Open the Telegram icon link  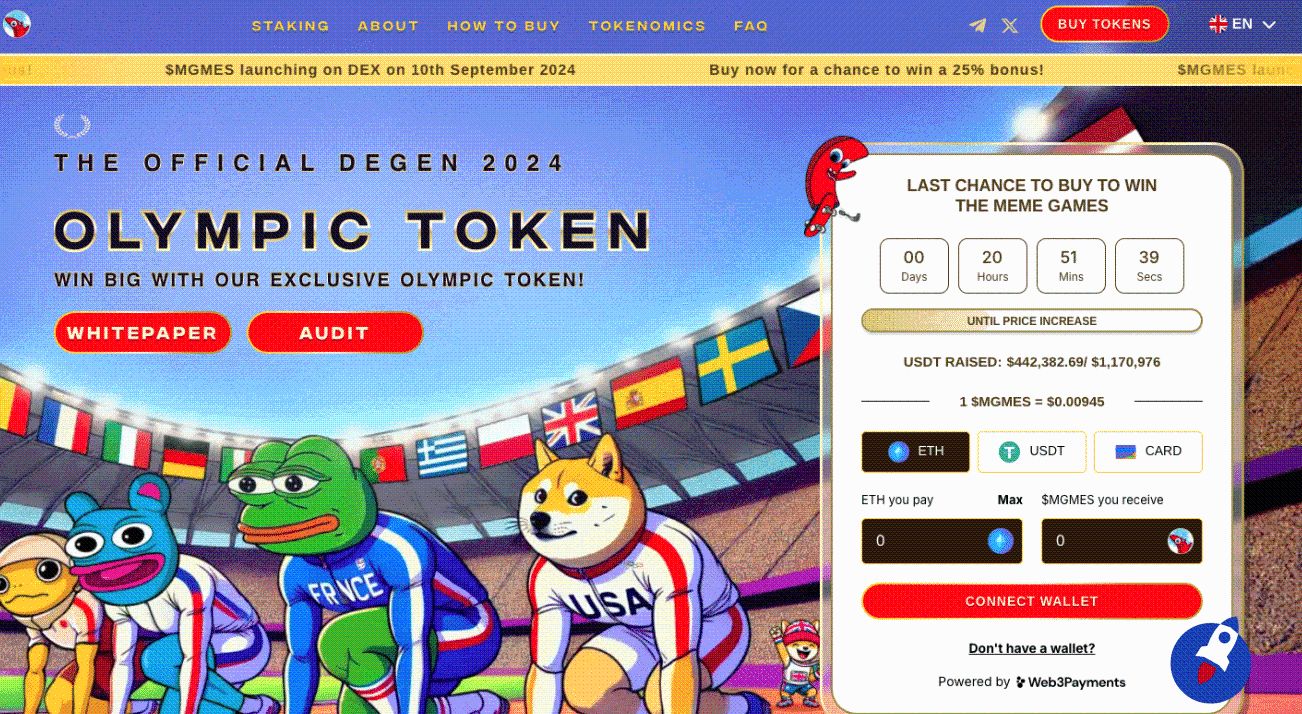pos(978,25)
